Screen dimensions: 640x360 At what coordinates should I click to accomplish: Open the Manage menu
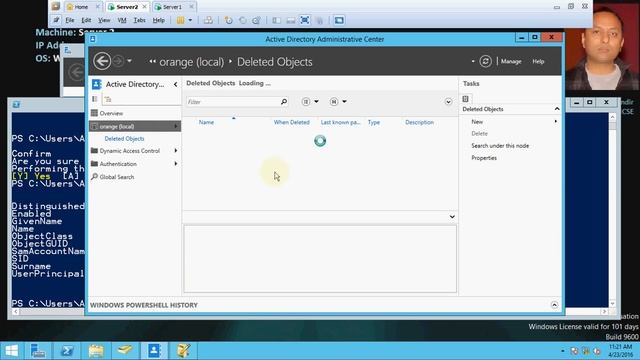pos(511,61)
